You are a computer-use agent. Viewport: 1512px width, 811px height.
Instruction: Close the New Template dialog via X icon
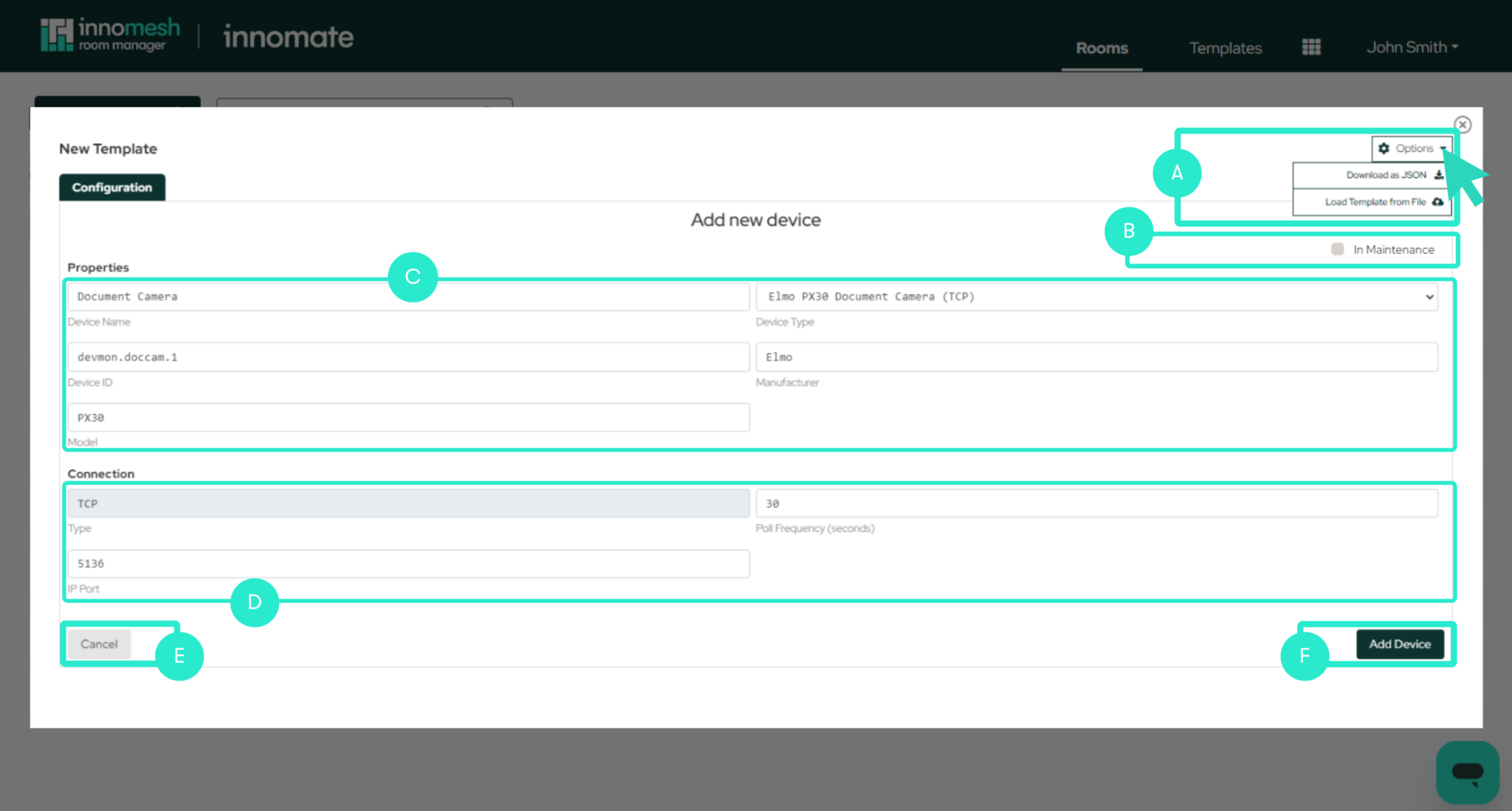[x=1463, y=124]
